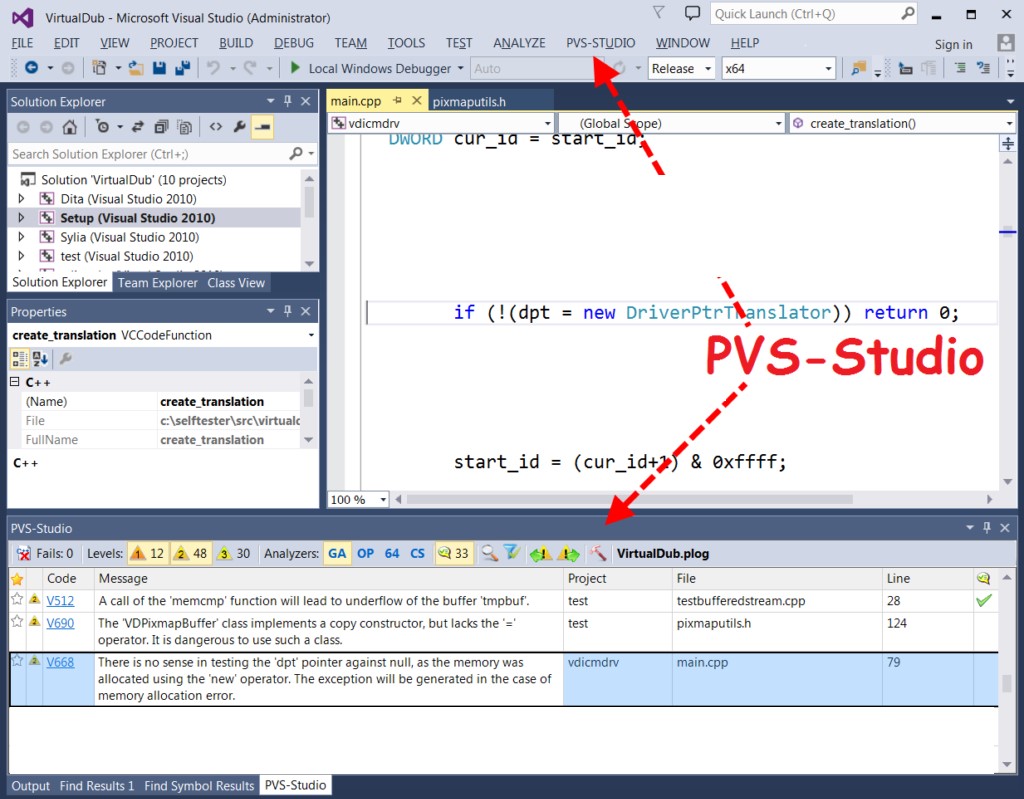Sync with active document in Solution Explorer

(x=137, y=127)
